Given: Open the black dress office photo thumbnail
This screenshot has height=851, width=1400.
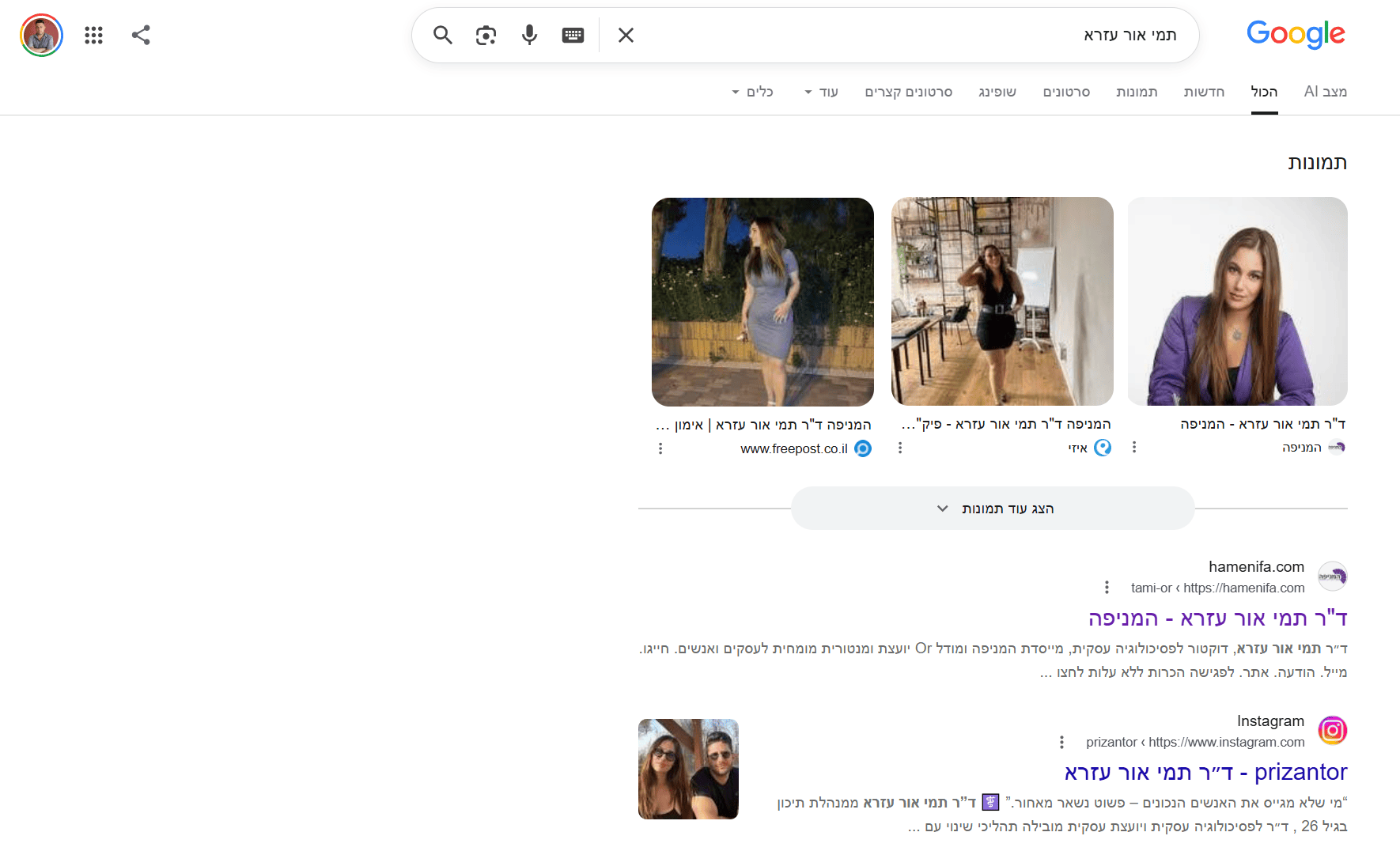Looking at the screenshot, I should click(1002, 301).
